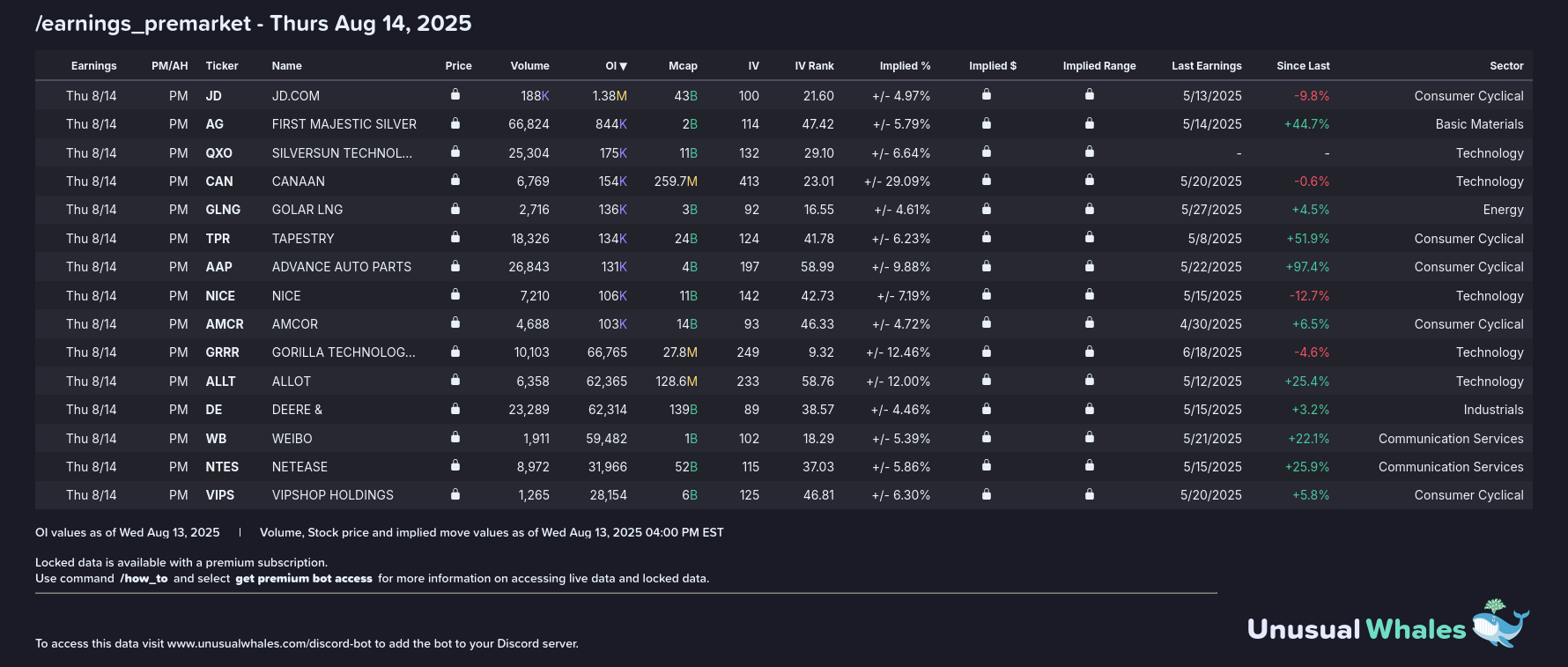Viewport: 1568px width, 667px height.
Task: Click the Since Last column header
Action: pyautogui.click(x=1303, y=66)
